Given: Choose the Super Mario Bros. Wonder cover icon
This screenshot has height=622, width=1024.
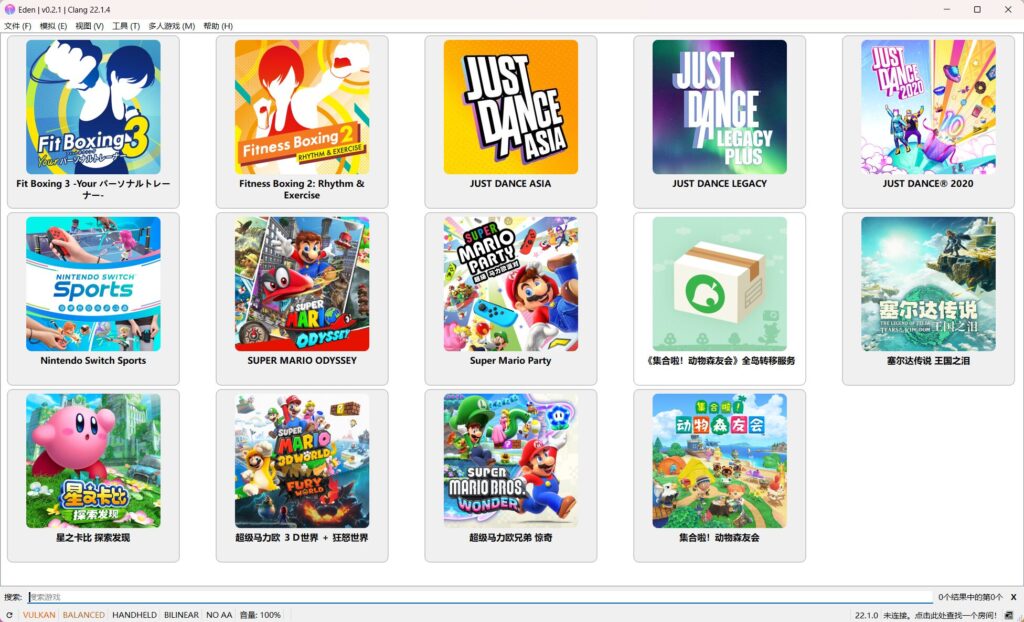Looking at the screenshot, I should tap(511, 461).
